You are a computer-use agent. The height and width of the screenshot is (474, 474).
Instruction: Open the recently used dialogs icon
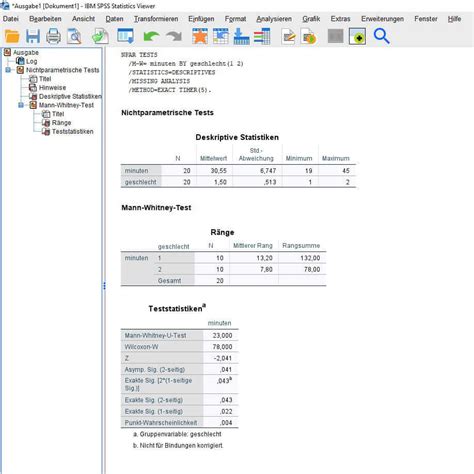click(125, 36)
